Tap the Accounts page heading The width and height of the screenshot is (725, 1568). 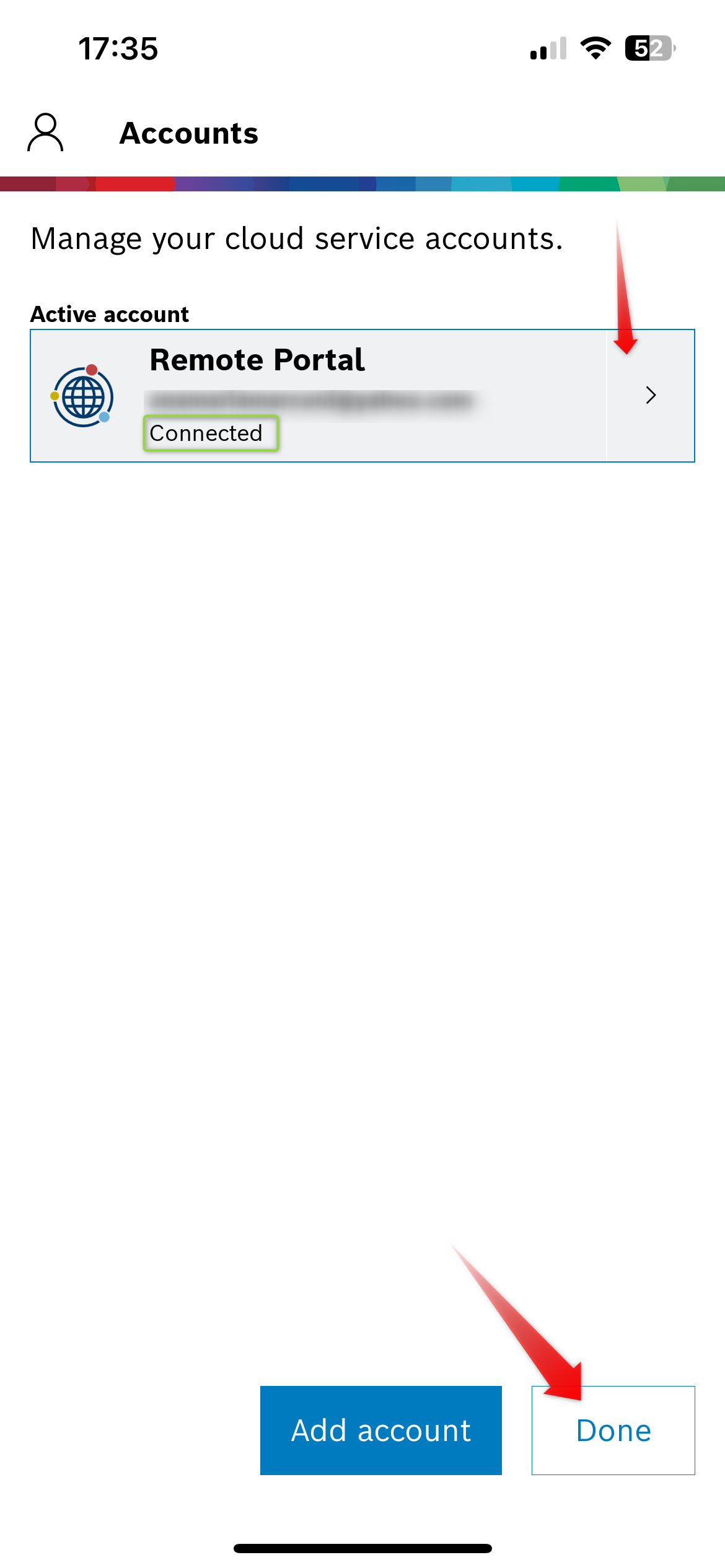(x=189, y=133)
